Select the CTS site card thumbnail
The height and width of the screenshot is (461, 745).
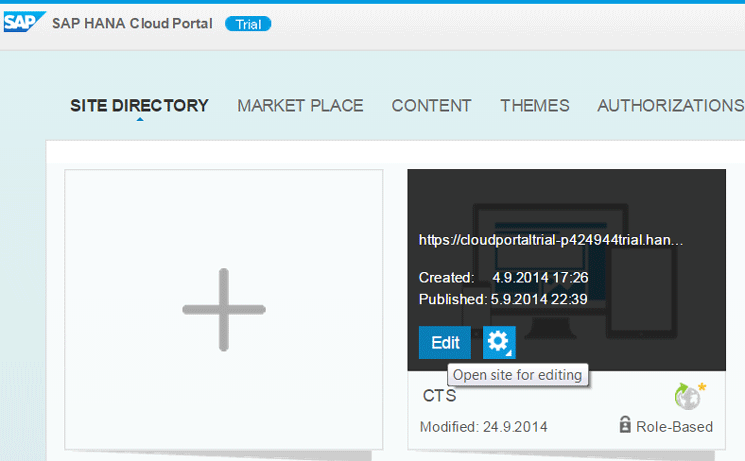pos(566,270)
